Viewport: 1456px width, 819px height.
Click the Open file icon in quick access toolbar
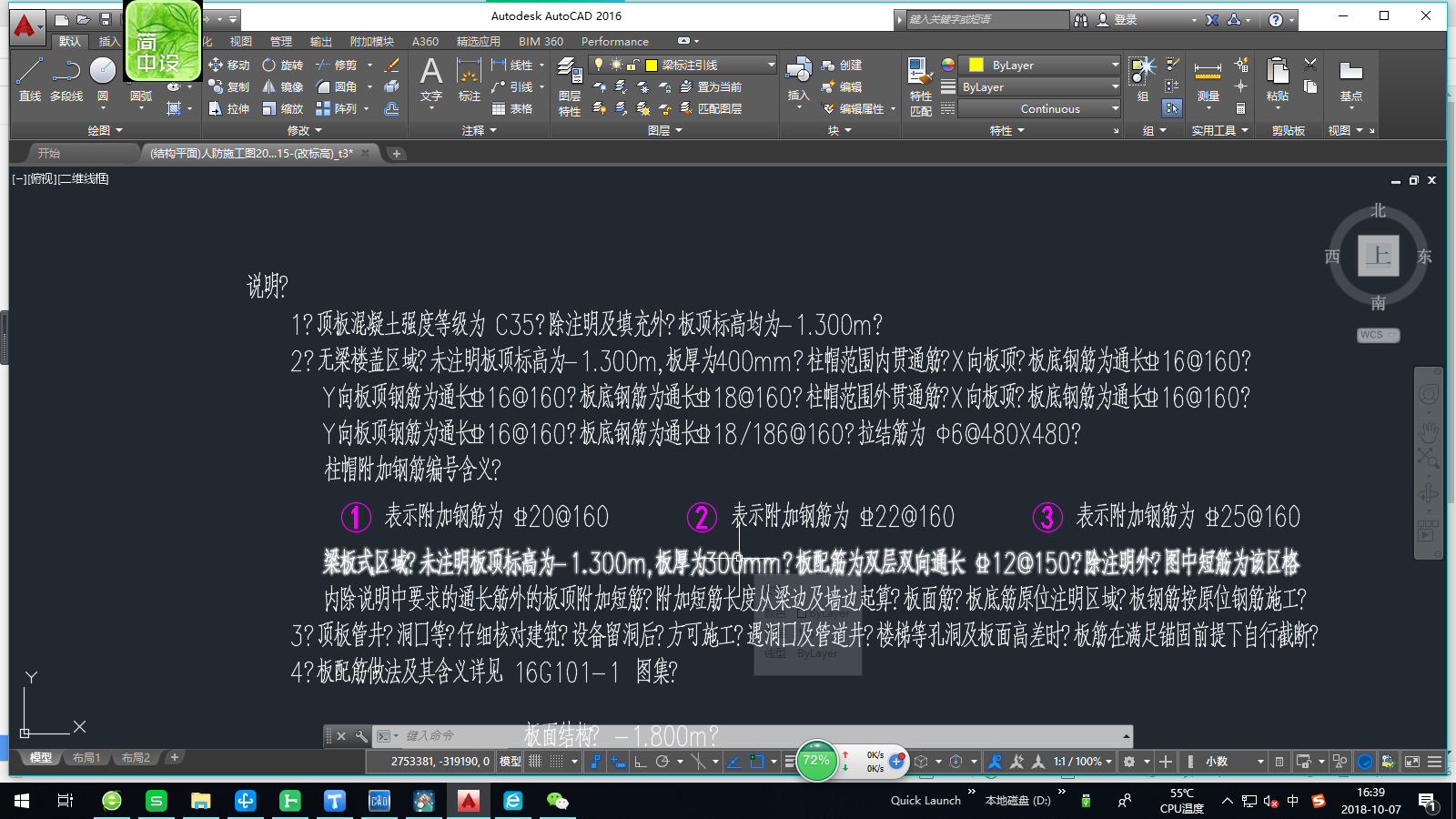(x=84, y=19)
